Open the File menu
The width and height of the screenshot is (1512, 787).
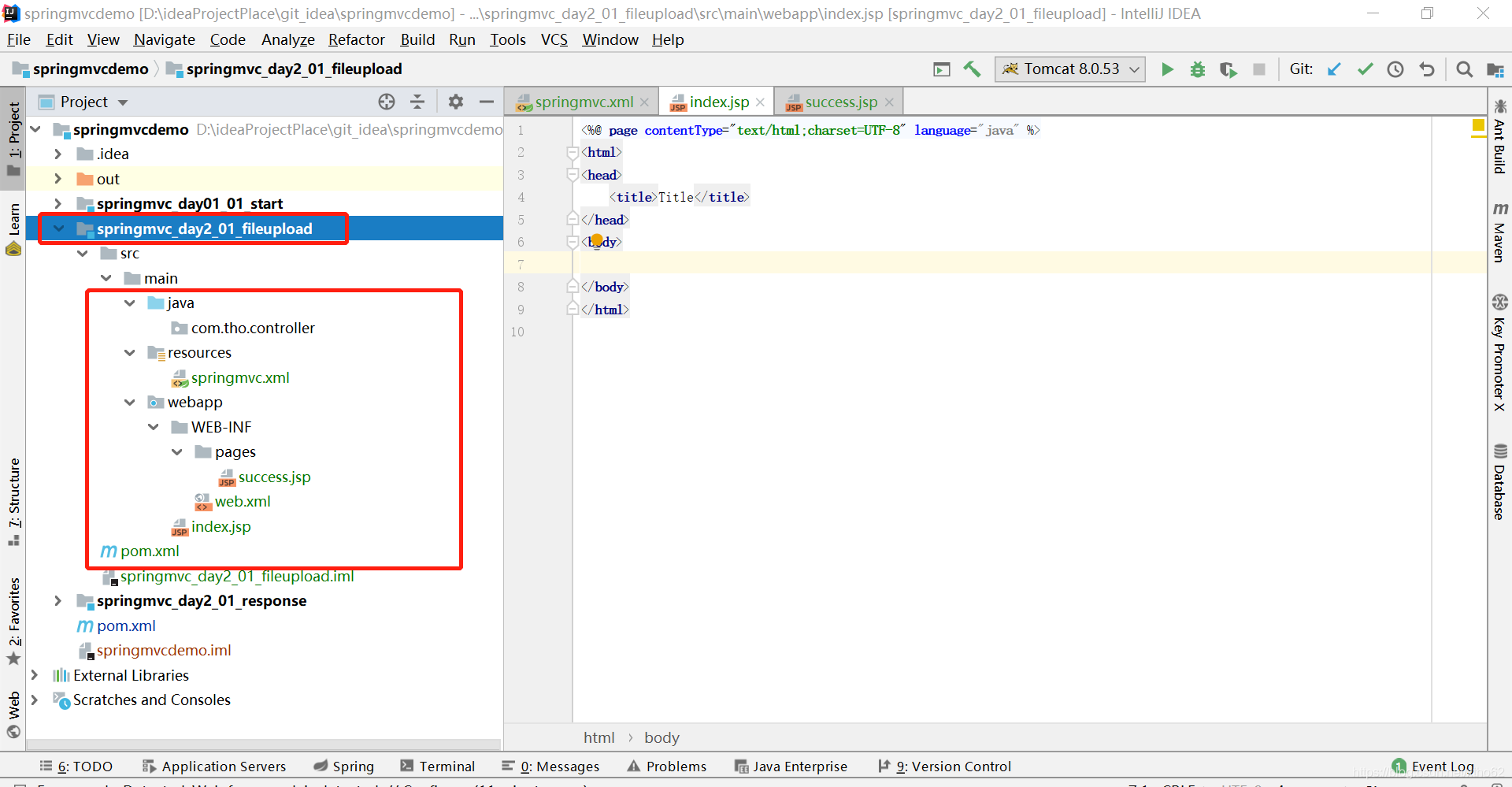(18, 39)
